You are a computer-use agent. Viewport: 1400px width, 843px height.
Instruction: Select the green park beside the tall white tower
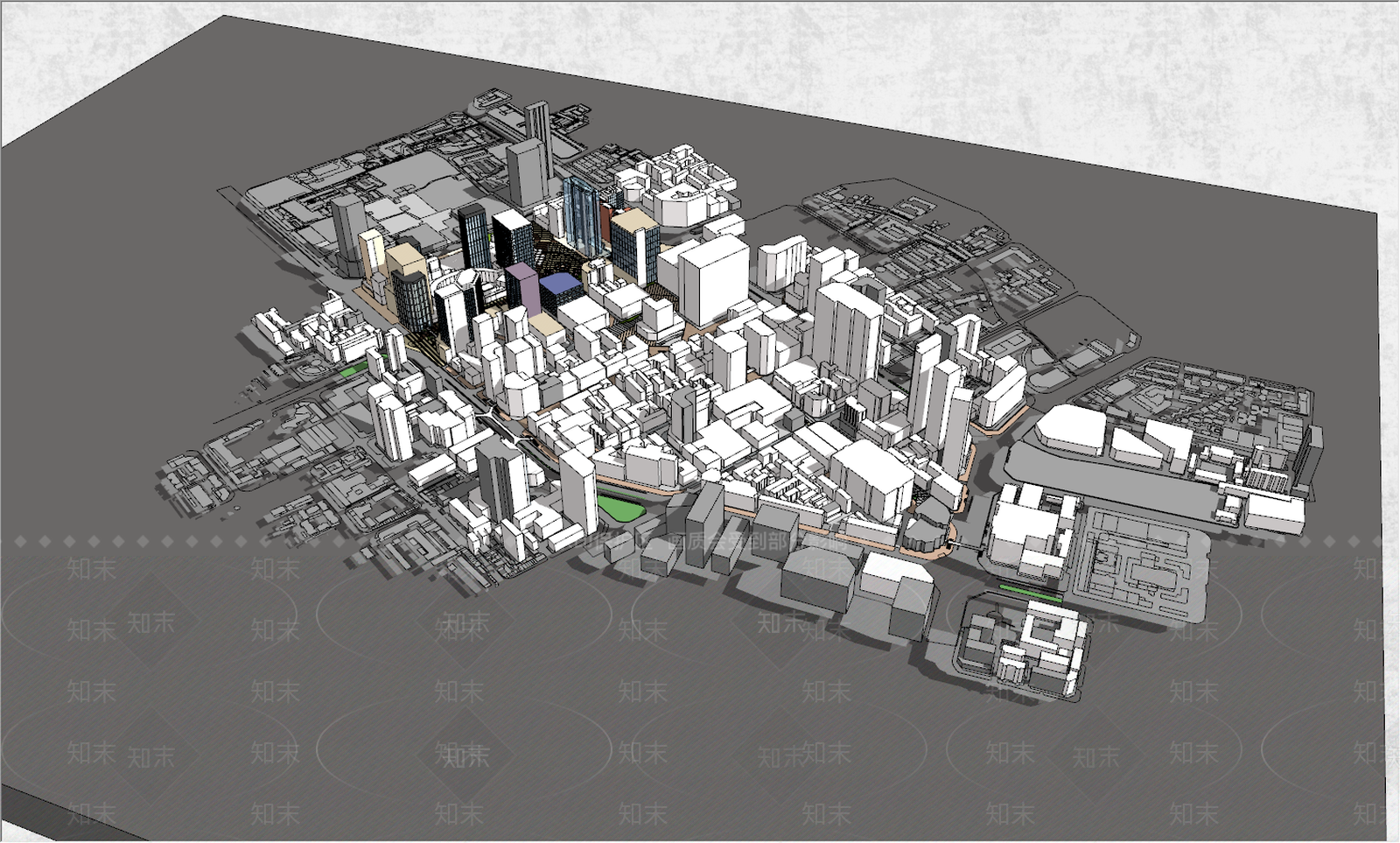point(620,509)
